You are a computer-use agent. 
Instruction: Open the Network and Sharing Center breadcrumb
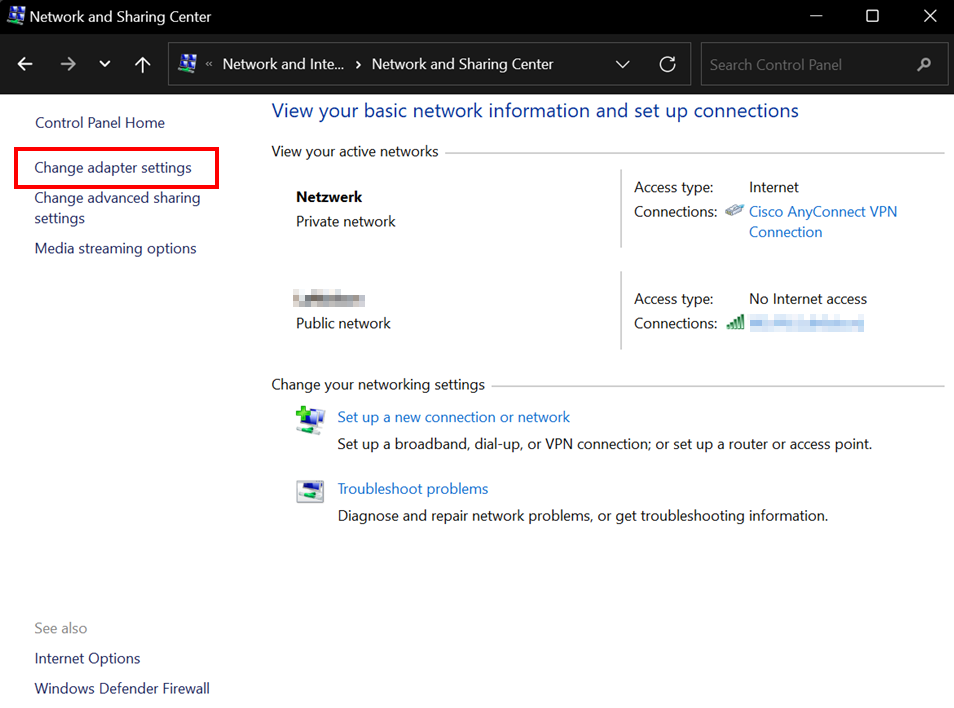point(462,64)
